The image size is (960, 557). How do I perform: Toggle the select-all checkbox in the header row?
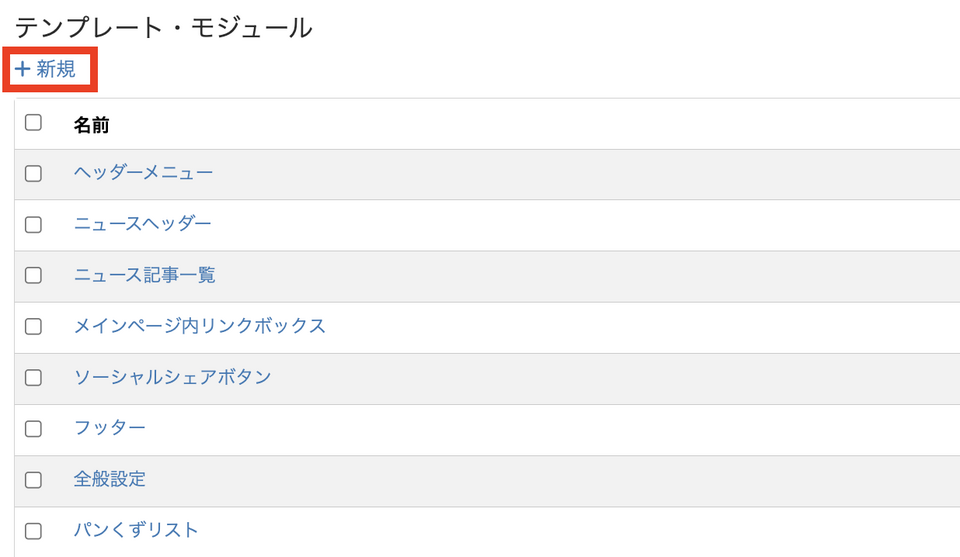(x=33, y=123)
